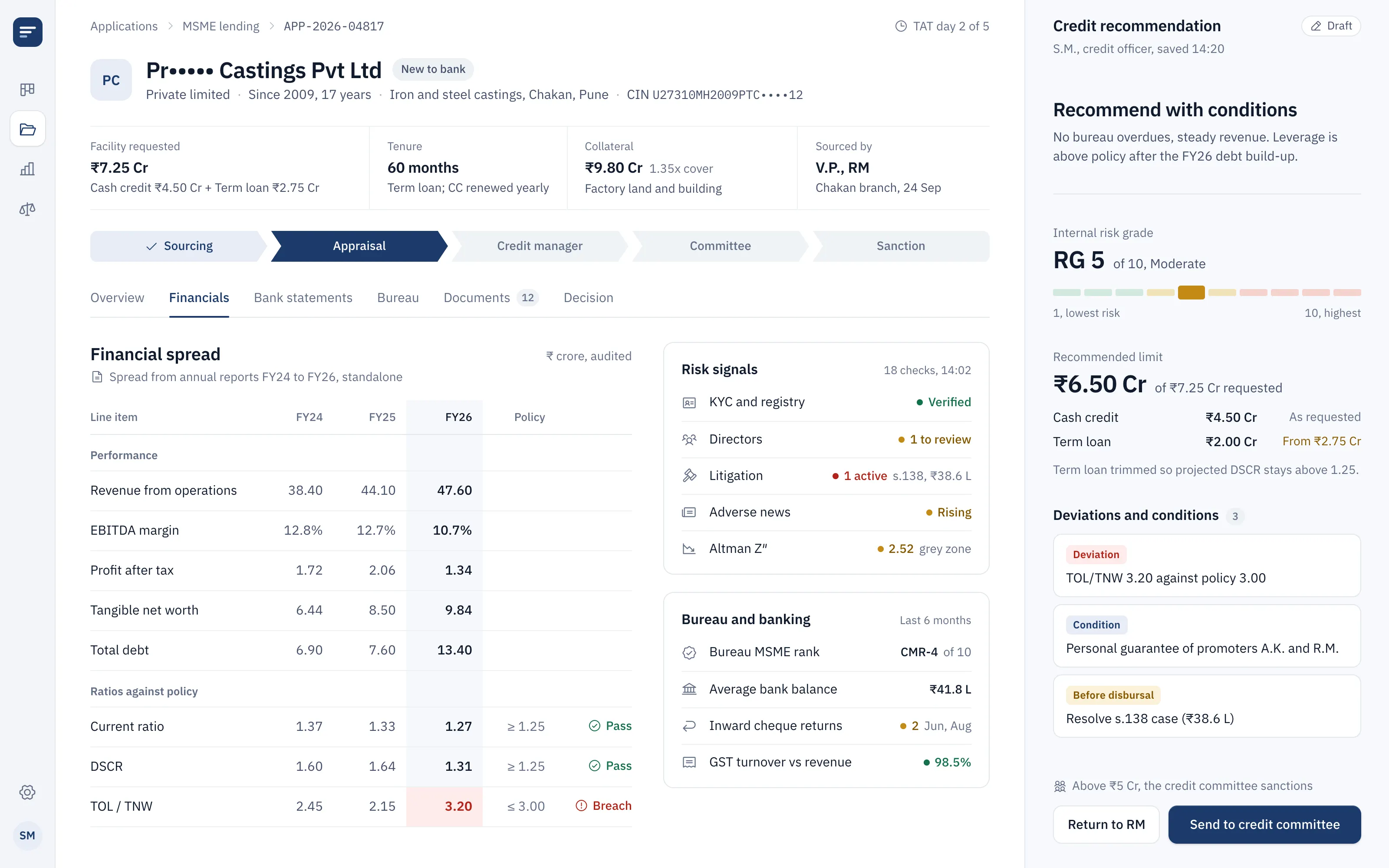Click the Revenue from operations row label

[x=164, y=490]
